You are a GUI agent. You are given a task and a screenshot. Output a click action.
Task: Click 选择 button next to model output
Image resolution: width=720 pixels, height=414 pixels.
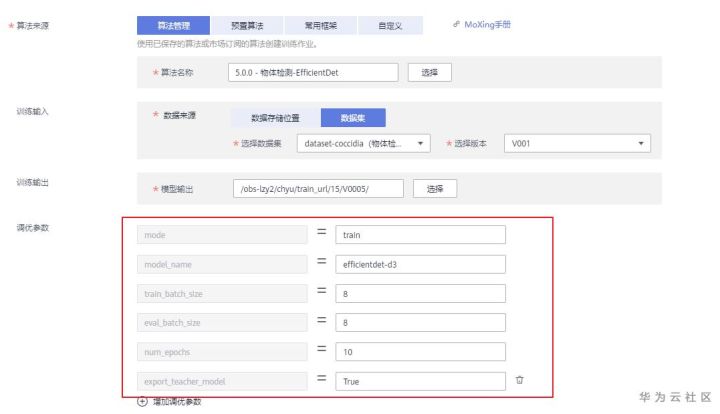(435, 189)
